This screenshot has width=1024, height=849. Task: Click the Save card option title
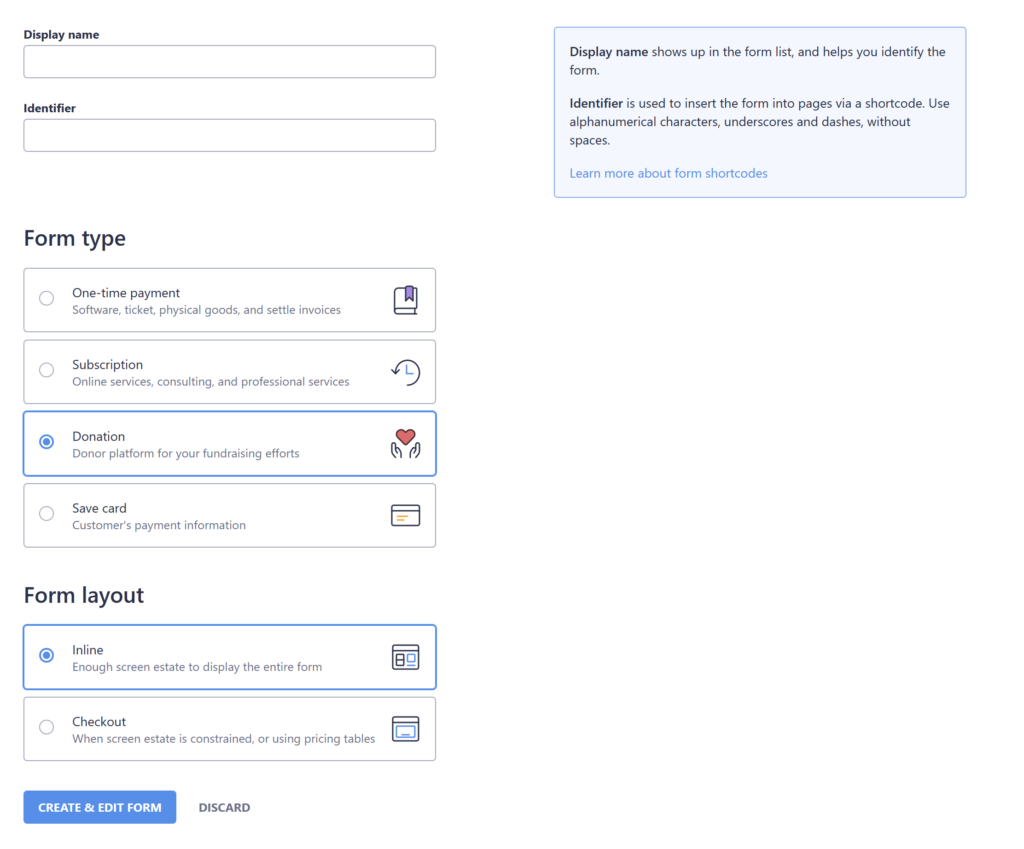99,508
